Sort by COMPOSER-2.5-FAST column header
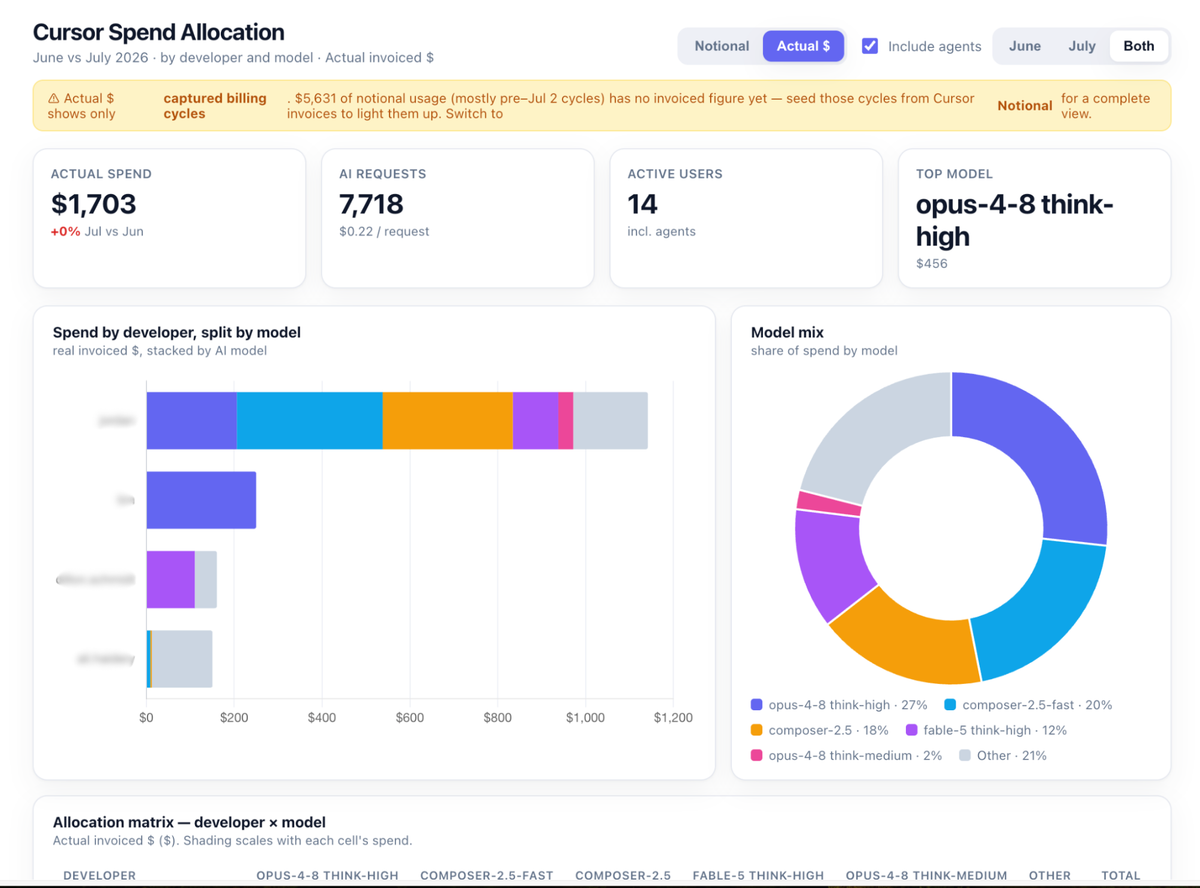The height and width of the screenshot is (888, 1200). 486,876
